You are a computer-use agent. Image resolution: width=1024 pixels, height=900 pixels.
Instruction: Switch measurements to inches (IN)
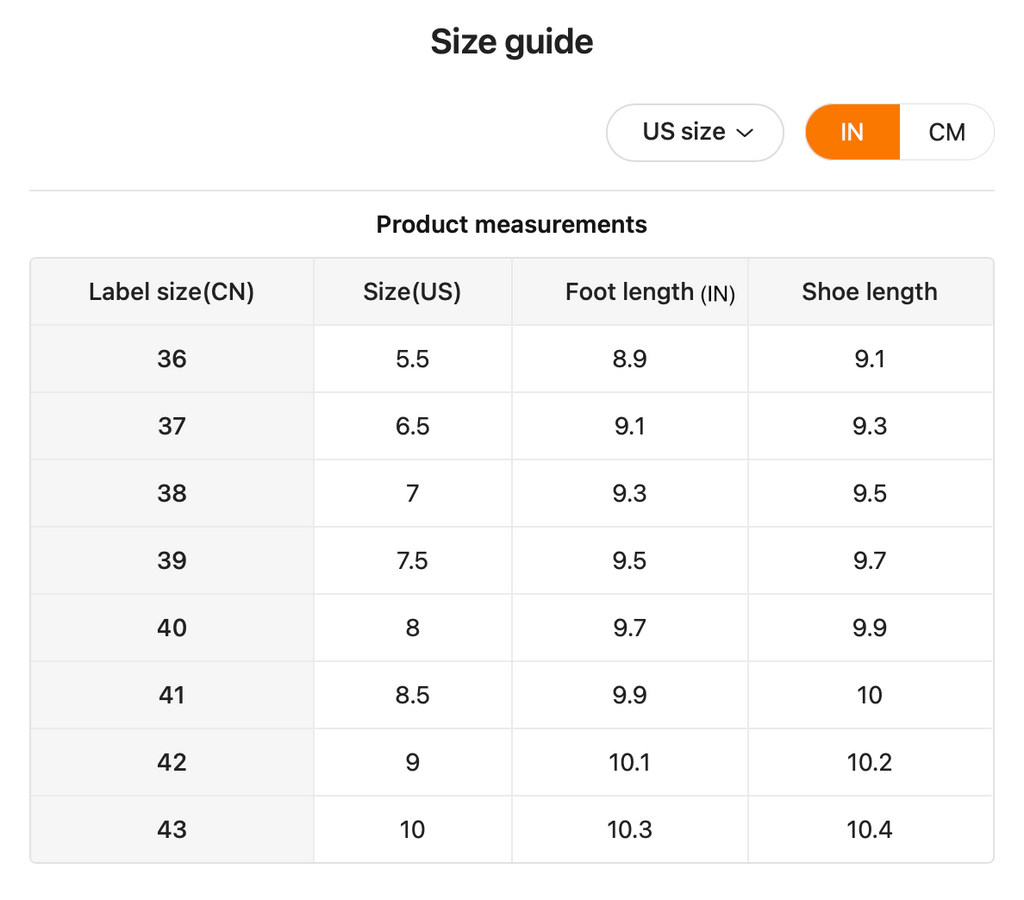pyautogui.click(x=852, y=132)
